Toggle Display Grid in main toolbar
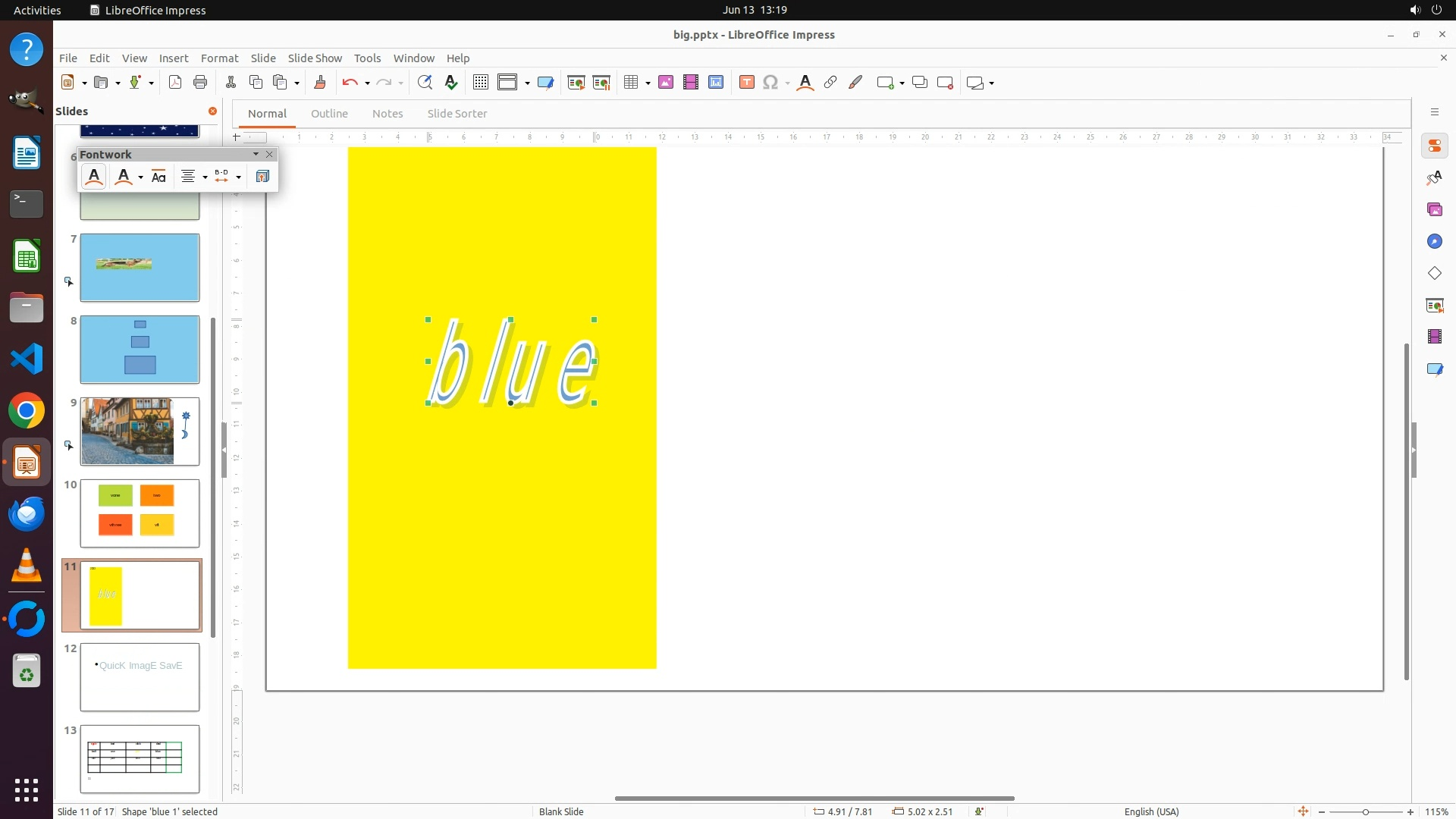The image size is (1456, 819). click(480, 83)
